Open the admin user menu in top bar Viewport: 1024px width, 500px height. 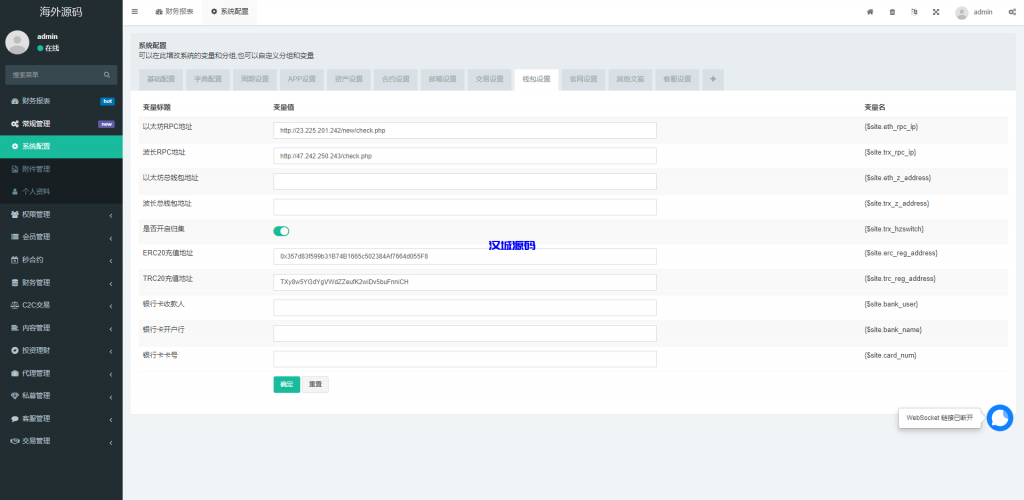click(974, 12)
